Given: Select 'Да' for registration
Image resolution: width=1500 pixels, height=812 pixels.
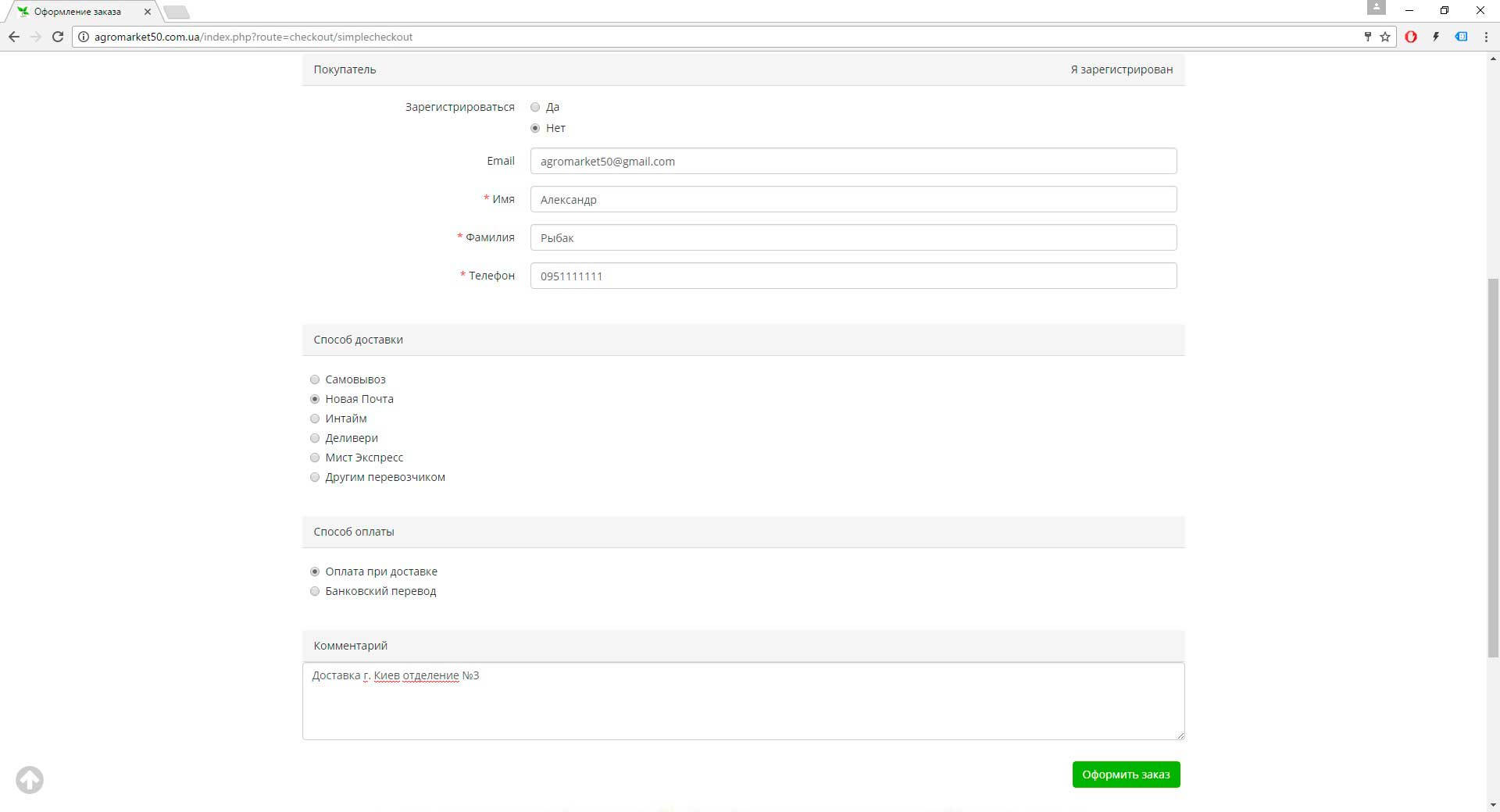Looking at the screenshot, I should [535, 107].
